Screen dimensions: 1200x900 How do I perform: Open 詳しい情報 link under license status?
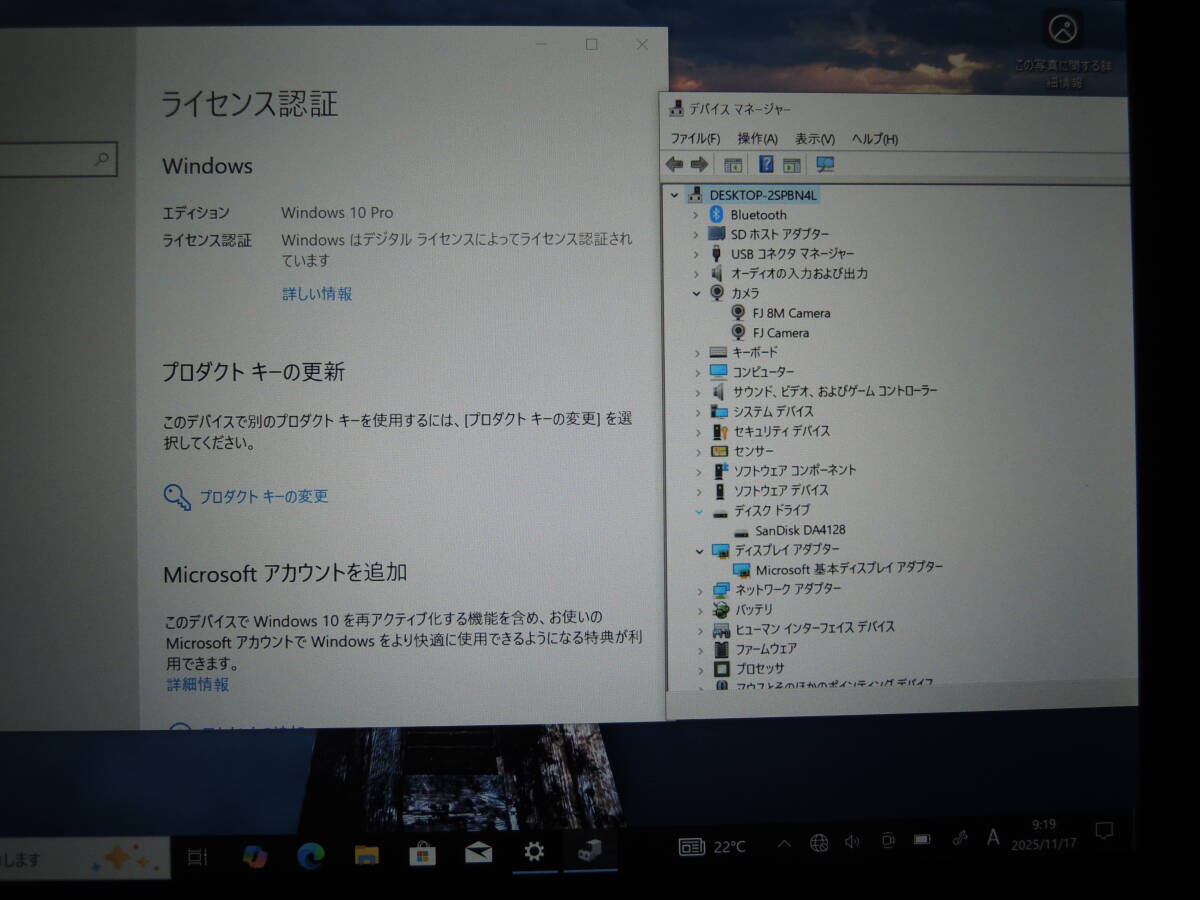tap(317, 294)
